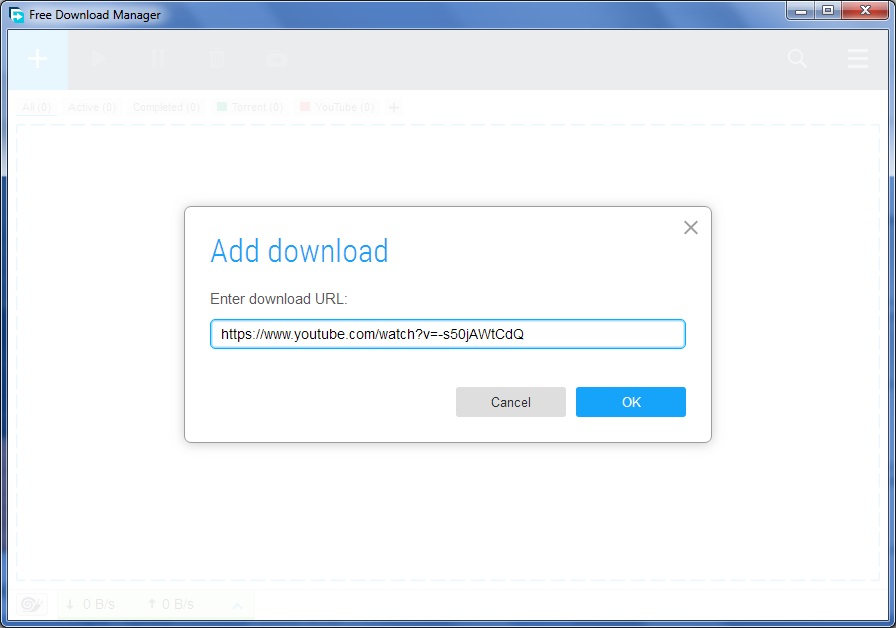Open search with the magnifier icon

[797, 59]
